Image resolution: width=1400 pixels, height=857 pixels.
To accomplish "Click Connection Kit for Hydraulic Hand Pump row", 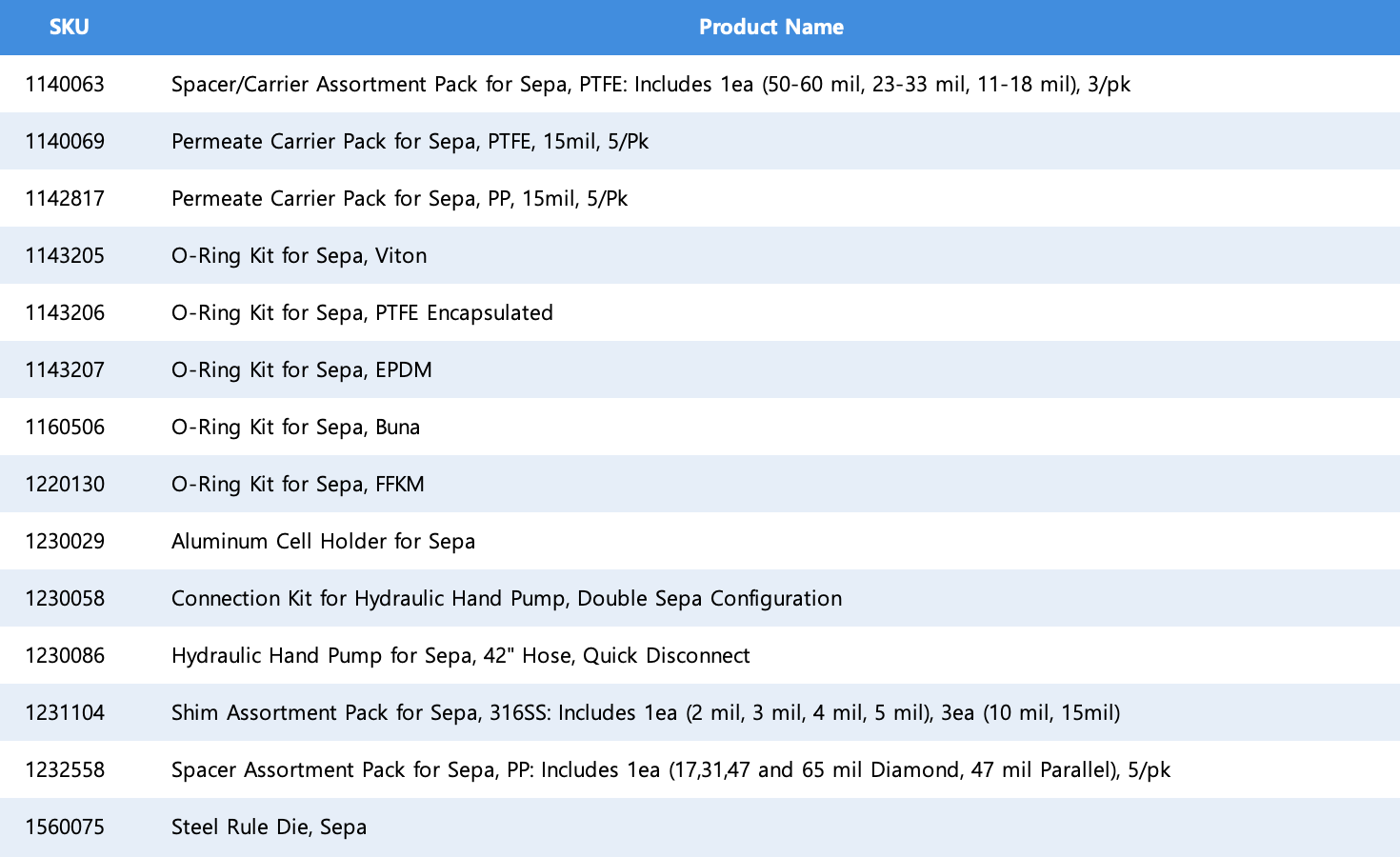I will click(x=507, y=598).
